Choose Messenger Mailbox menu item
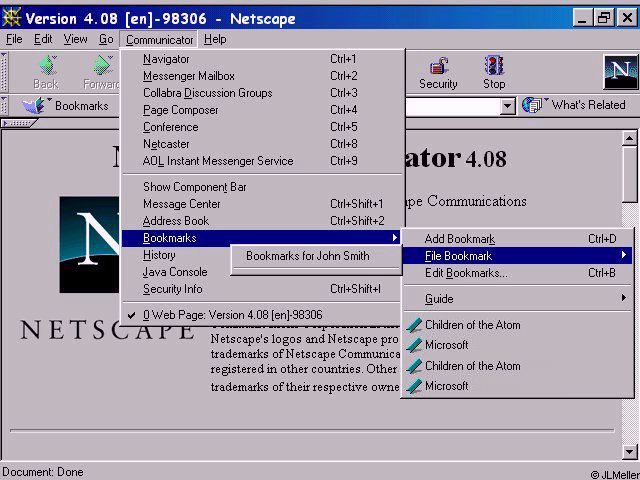Image resolution: width=640 pixels, height=480 pixels. tap(261, 76)
